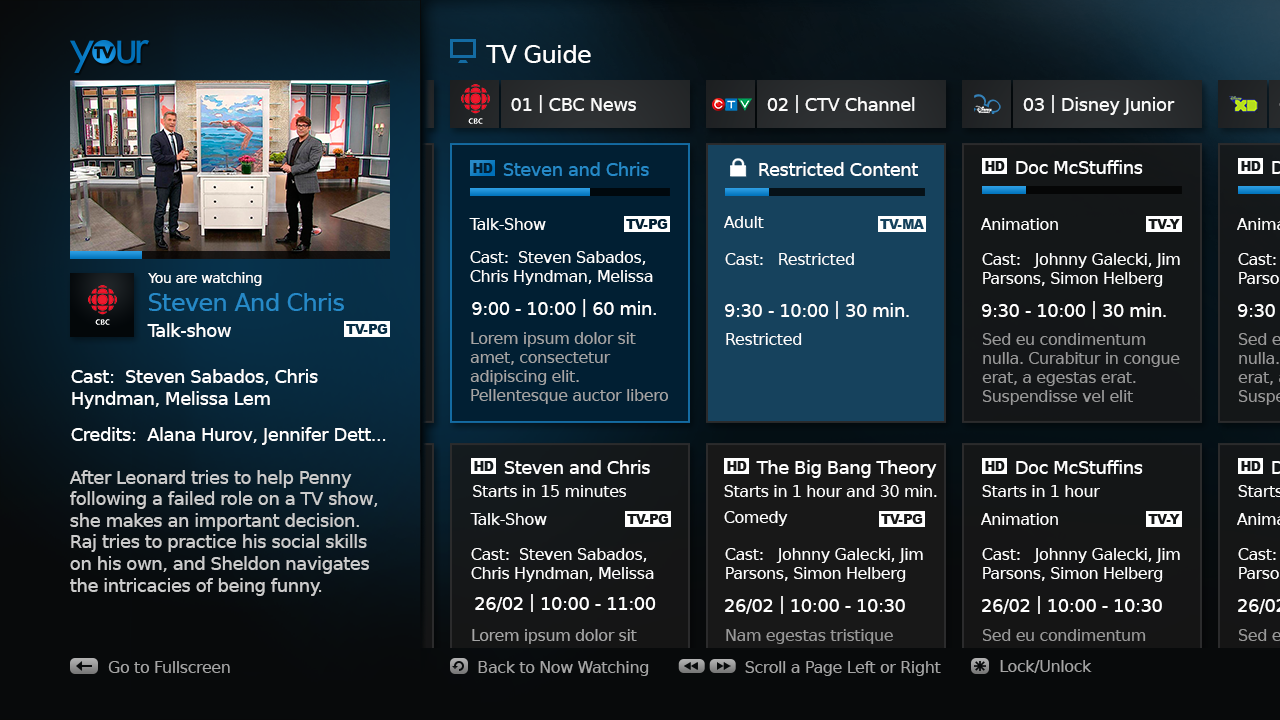Choose Scroll a Page Left or Right
The height and width of the screenshot is (720, 1280).
pyautogui.click(x=842, y=667)
